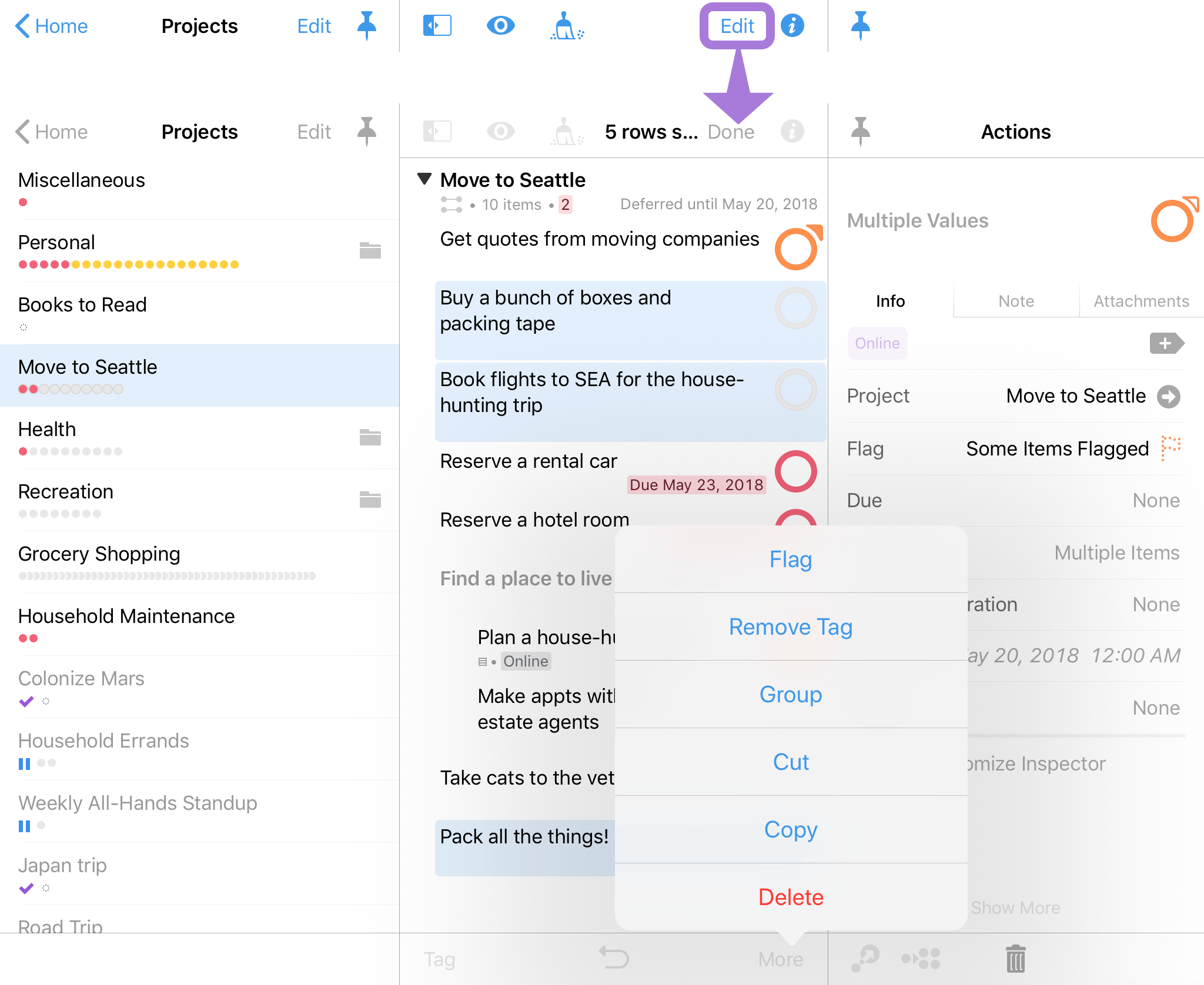Add a tag with the plus tag icon
This screenshot has width=1204, height=985.
coord(1166,343)
